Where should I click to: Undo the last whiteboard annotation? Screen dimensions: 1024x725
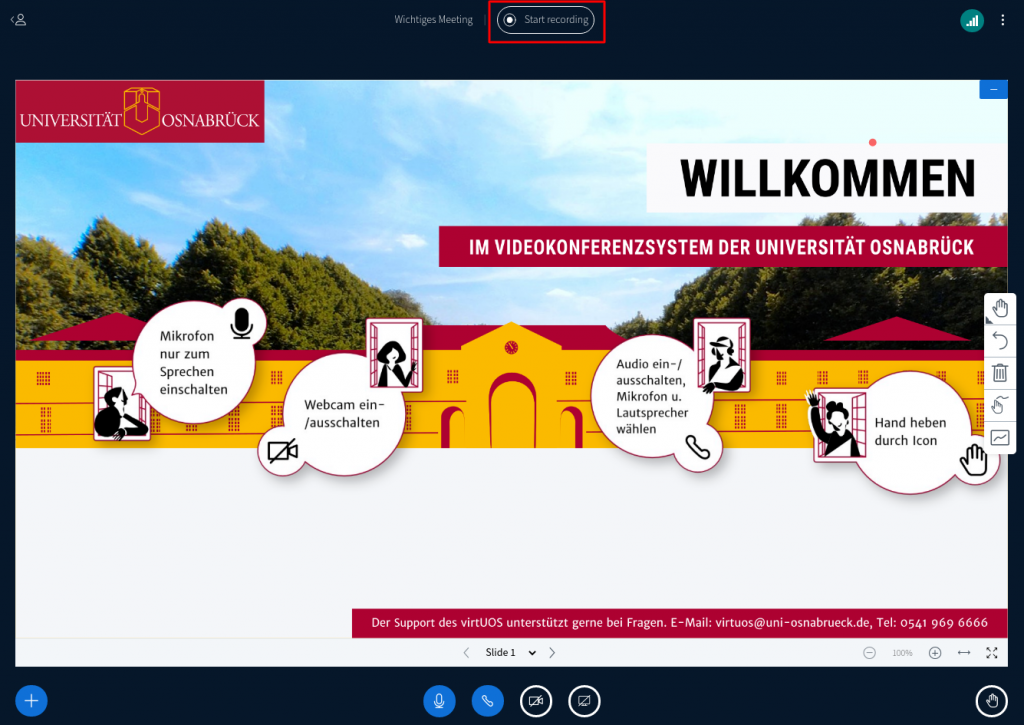click(x=1000, y=340)
